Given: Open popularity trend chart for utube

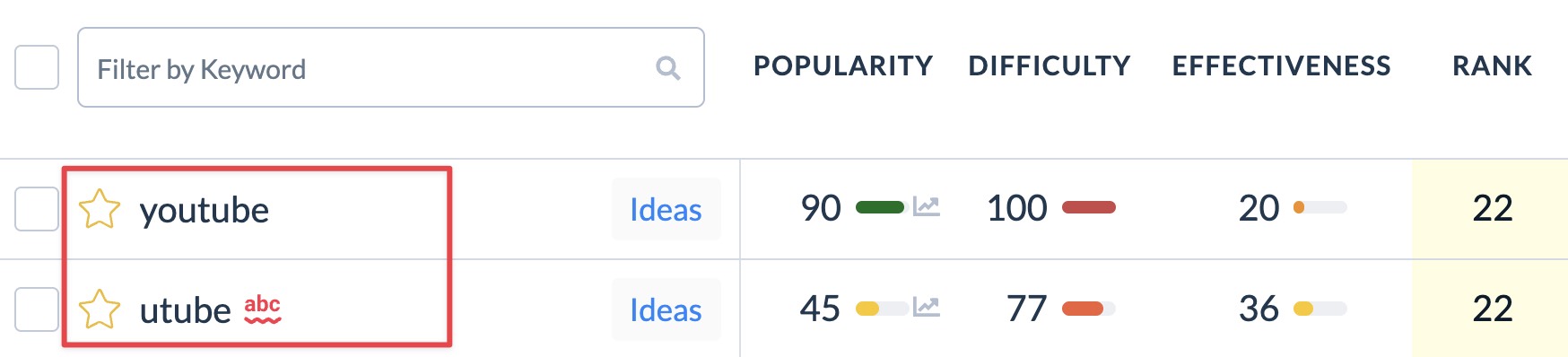Looking at the screenshot, I should click(x=926, y=308).
